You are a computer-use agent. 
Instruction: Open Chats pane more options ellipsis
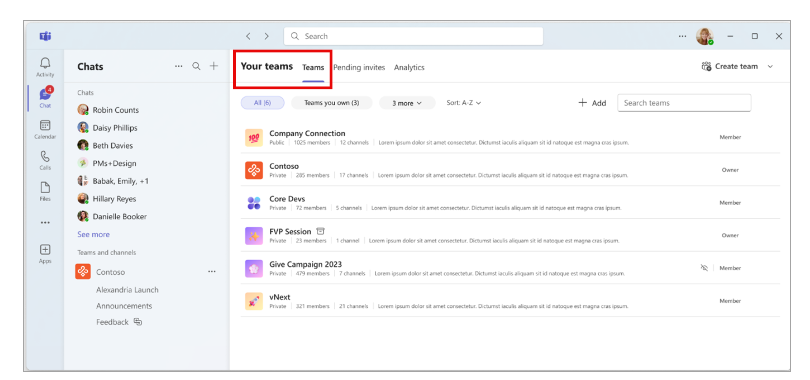point(179,66)
